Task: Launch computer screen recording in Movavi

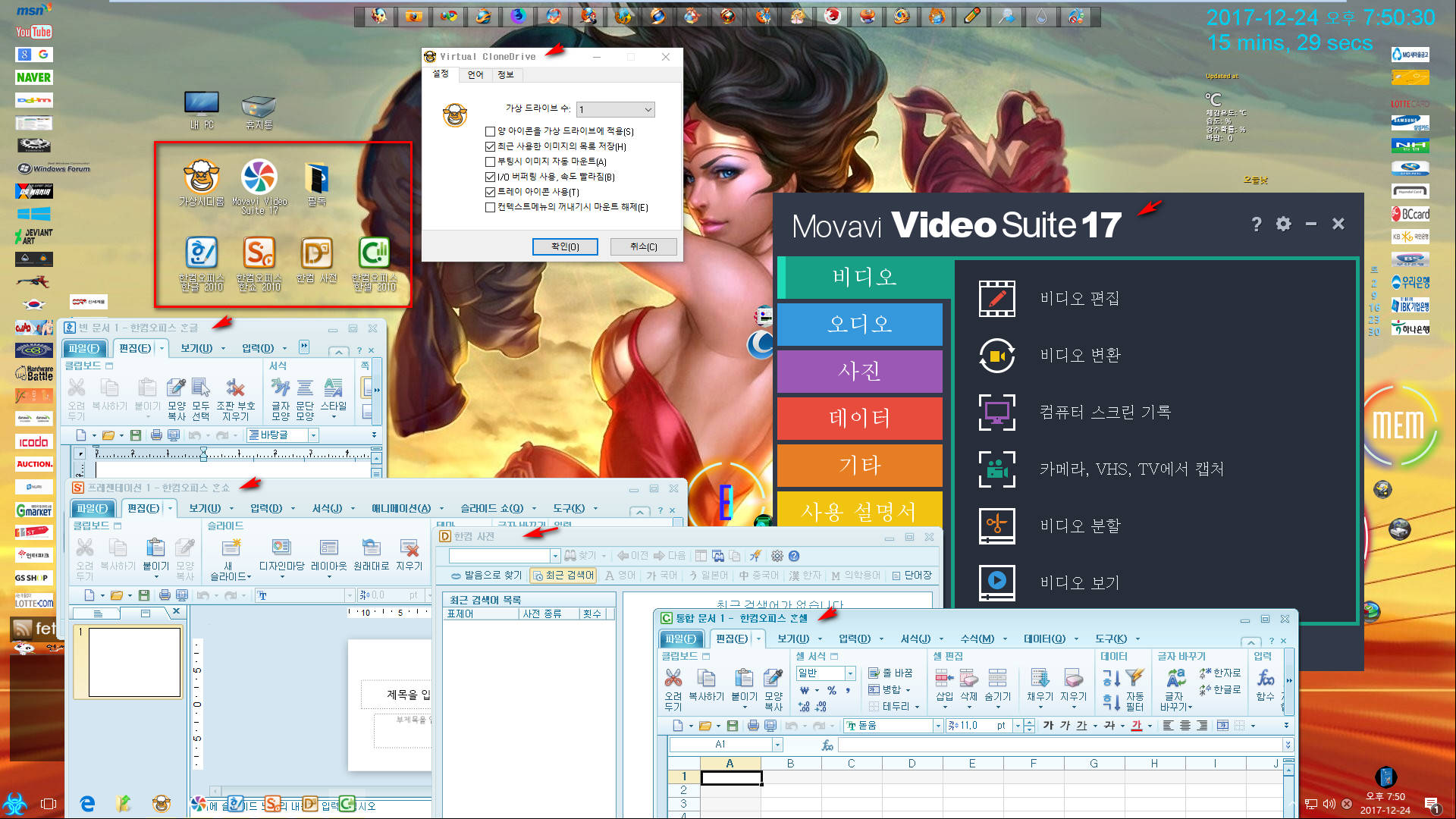Action: click(996, 412)
